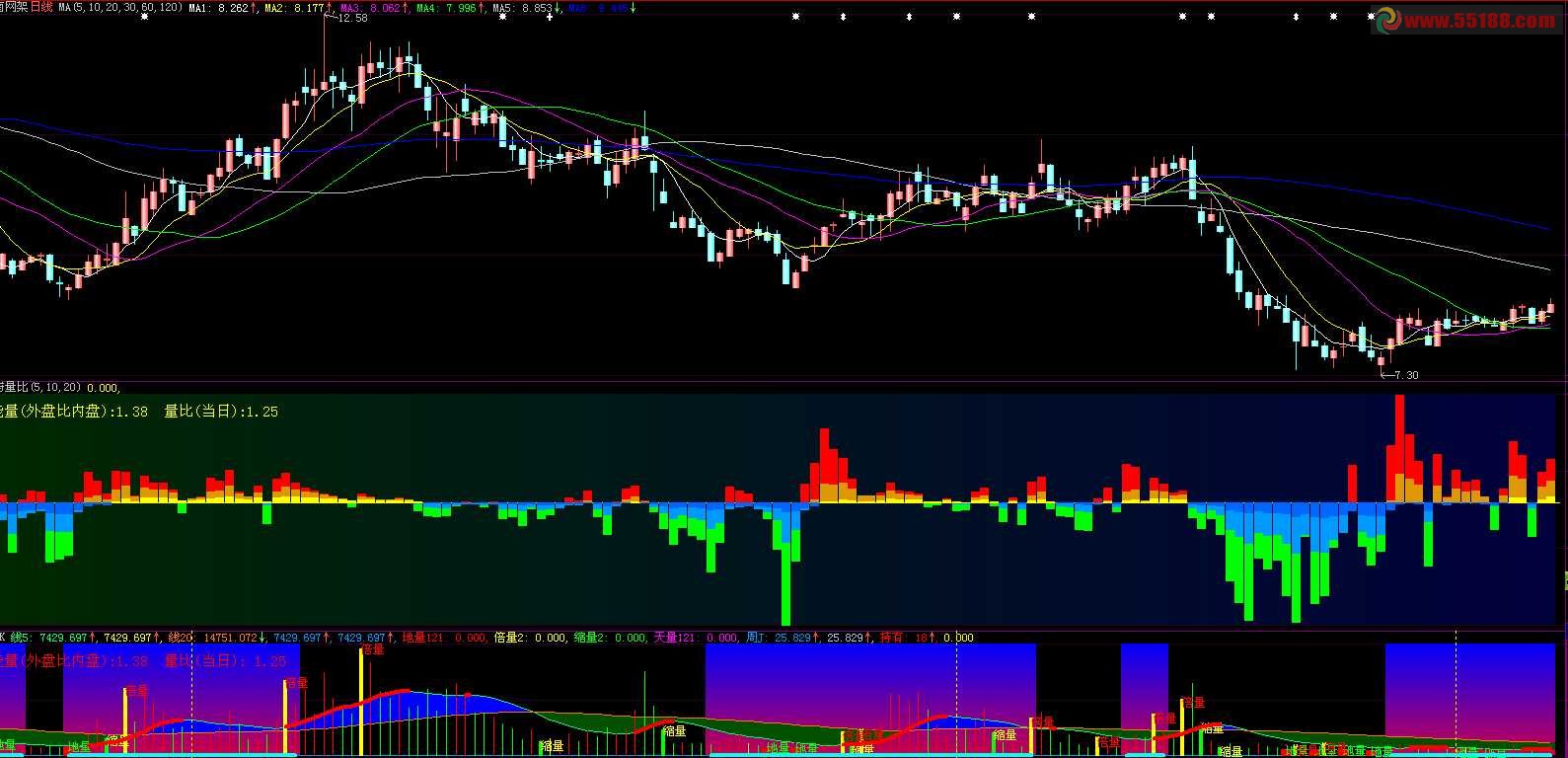Screen dimensions: 1568x758
Task: Select the MA(5,10,20,30,60,120) indicator parameters
Action: [120, 7]
